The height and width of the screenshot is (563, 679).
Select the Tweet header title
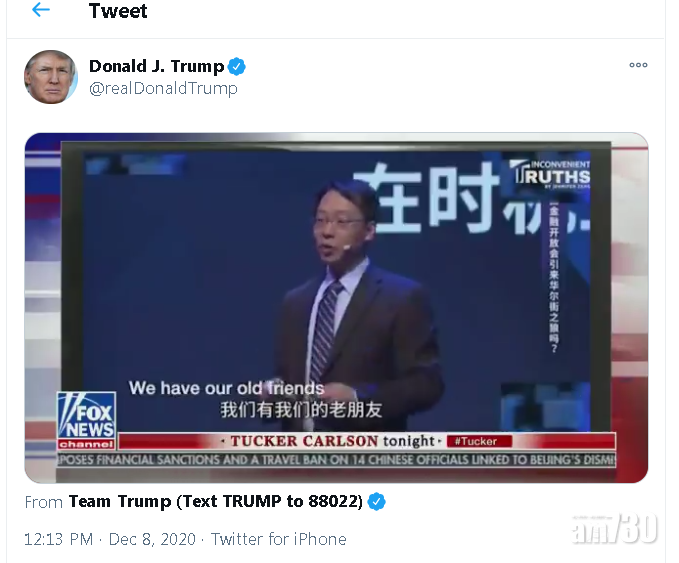point(118,11)
